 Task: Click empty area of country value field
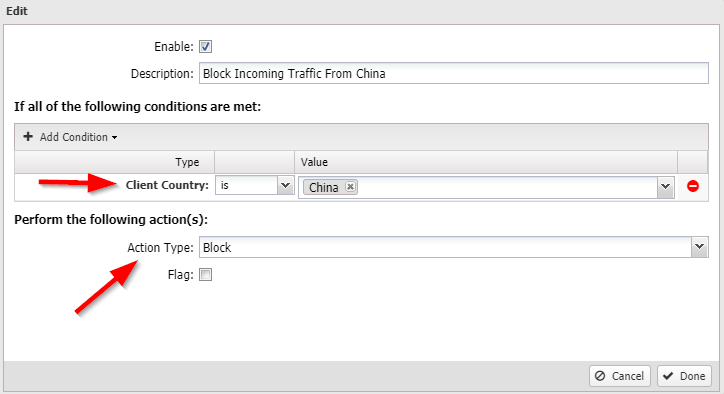(507, 187)
